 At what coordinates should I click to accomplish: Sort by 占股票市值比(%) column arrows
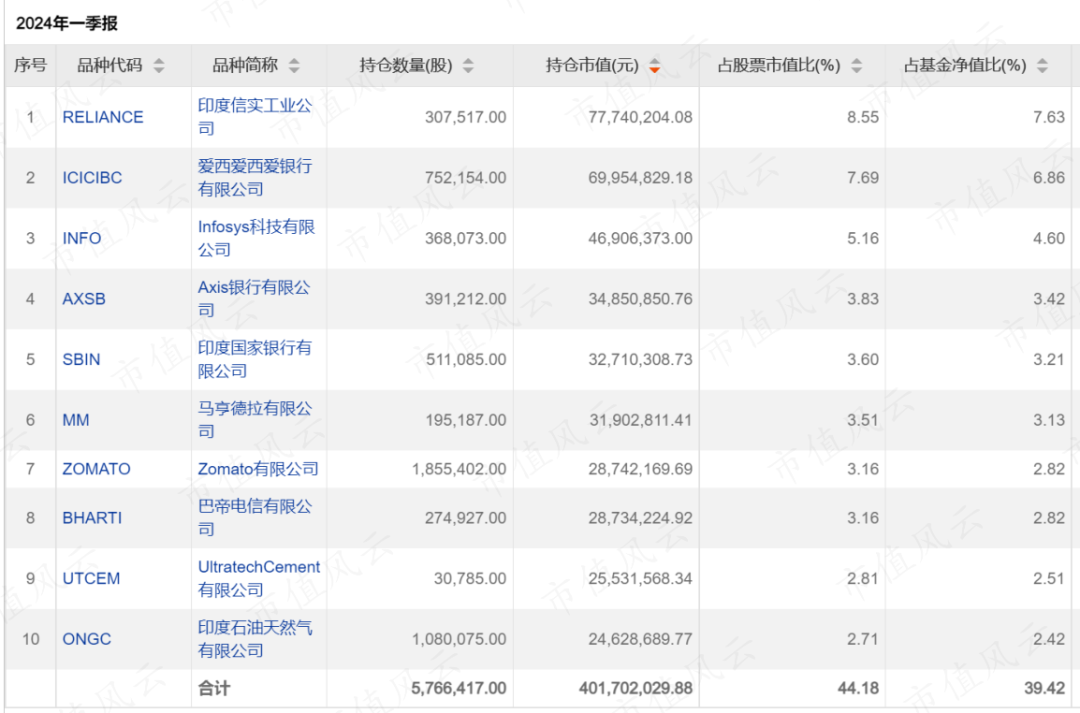click(856, 65)
